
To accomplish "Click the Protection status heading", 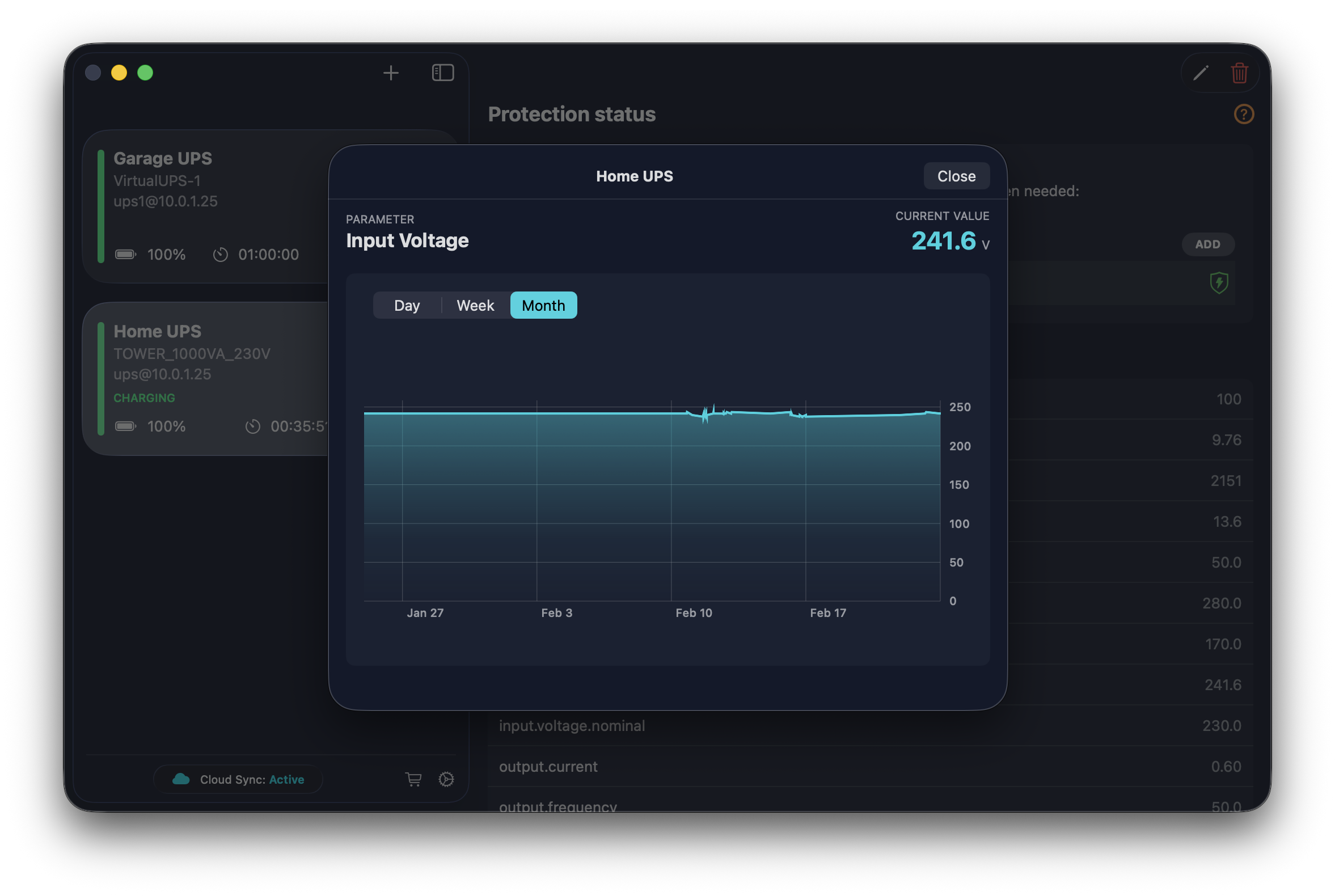I will (572, 114).
